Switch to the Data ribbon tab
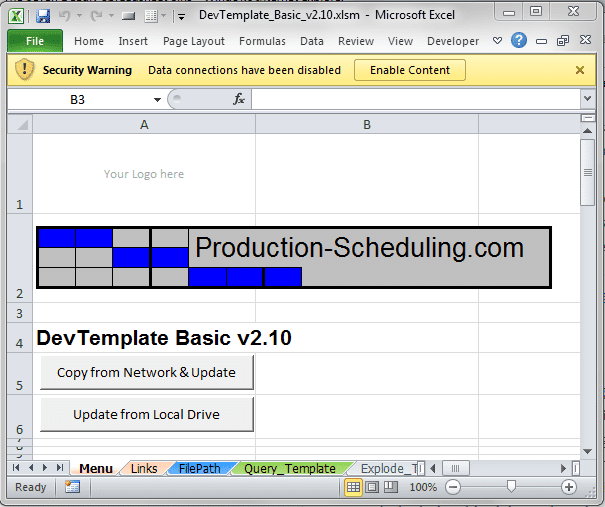 pos(312,41)
